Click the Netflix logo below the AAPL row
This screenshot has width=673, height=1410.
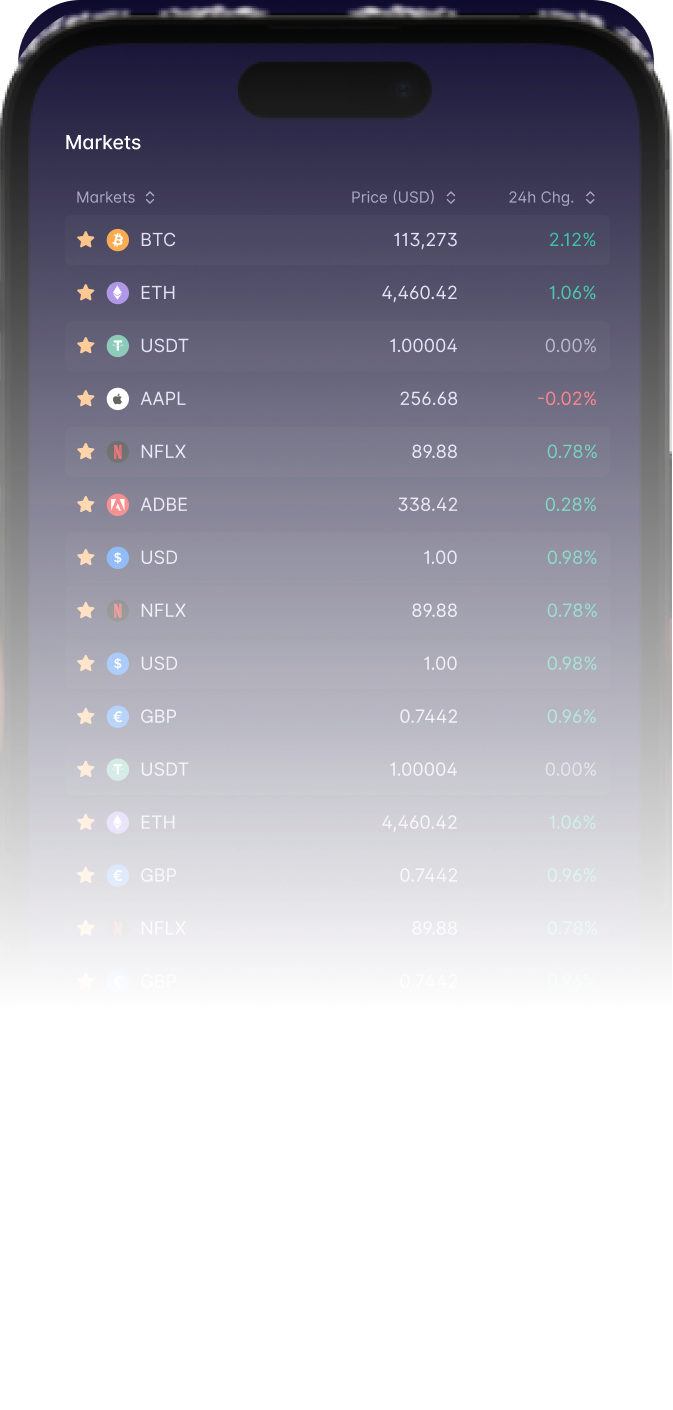click(118, 452)
